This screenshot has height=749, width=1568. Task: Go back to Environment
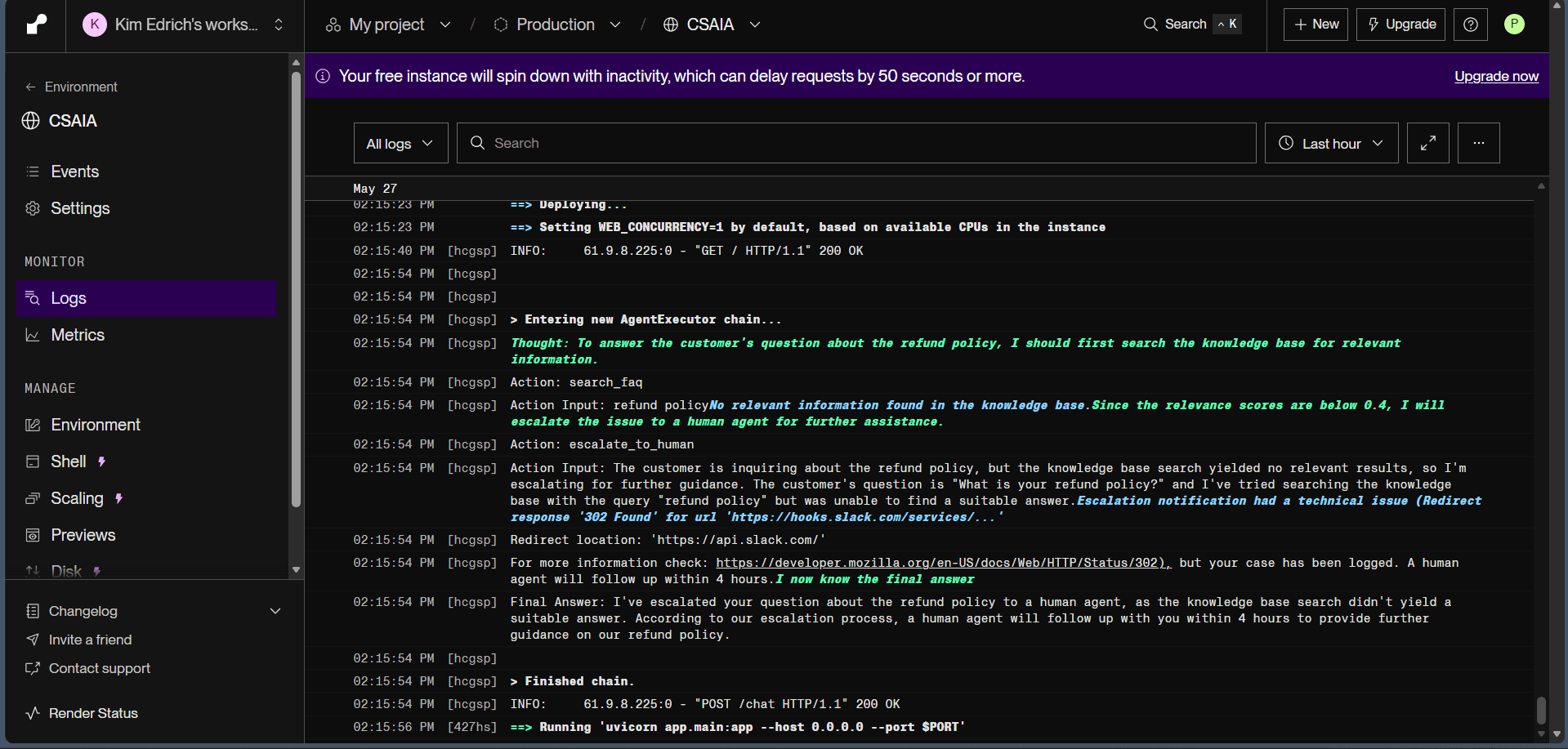click(x=71, y=87)
